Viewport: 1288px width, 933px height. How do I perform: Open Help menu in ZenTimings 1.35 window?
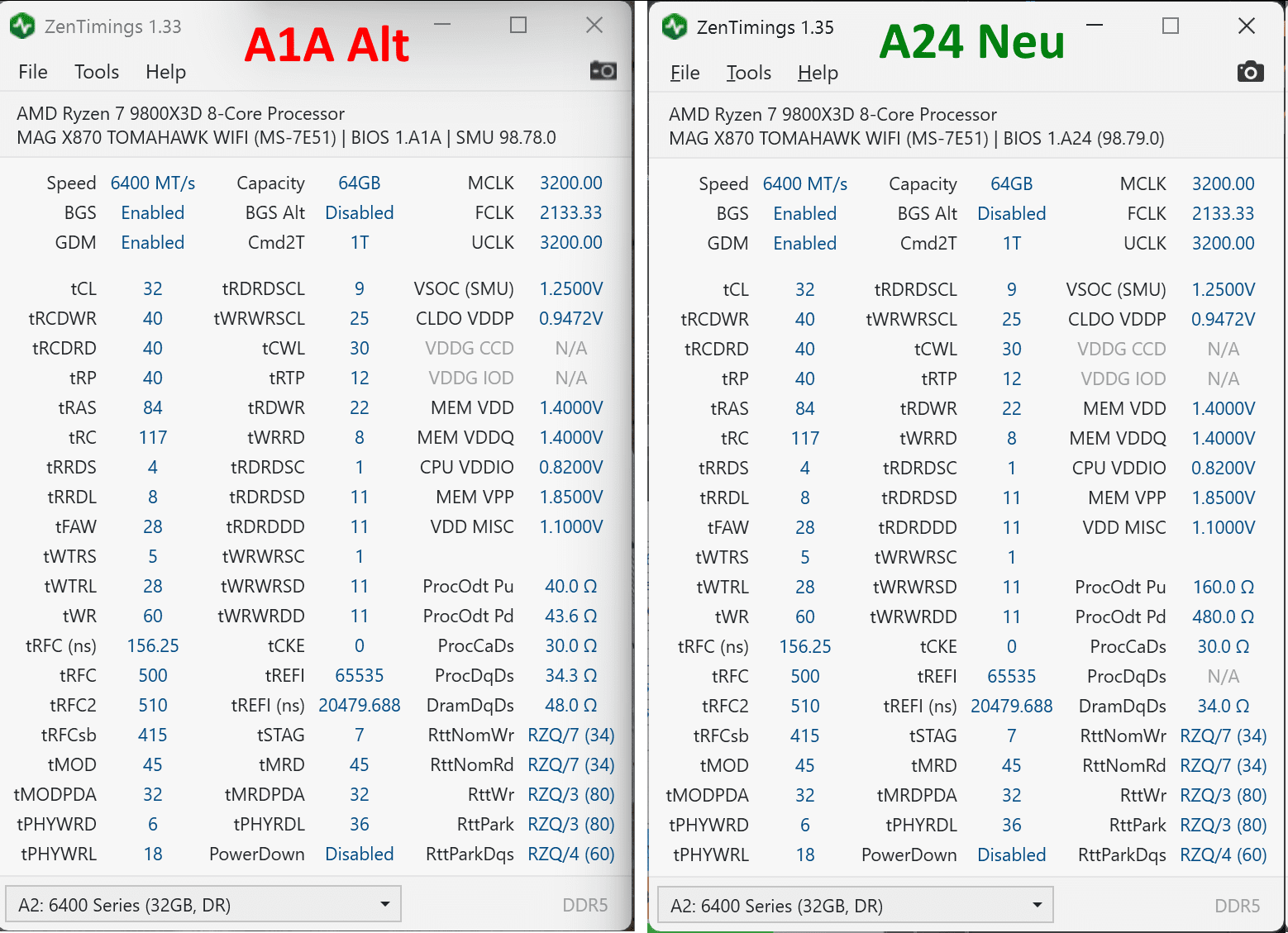pos(818,73)
